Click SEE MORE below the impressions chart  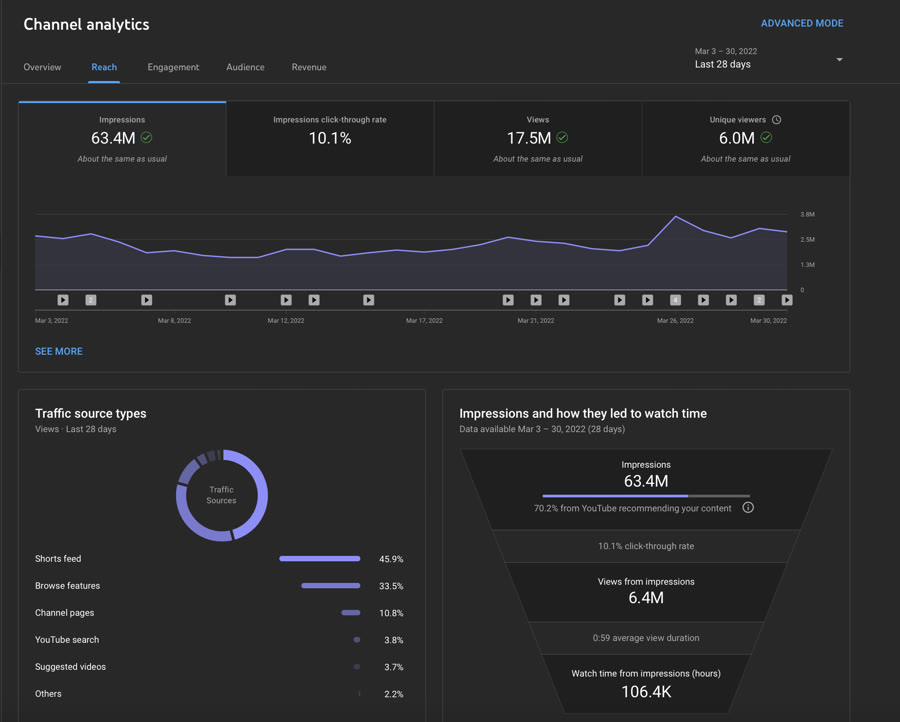(59, 351)
